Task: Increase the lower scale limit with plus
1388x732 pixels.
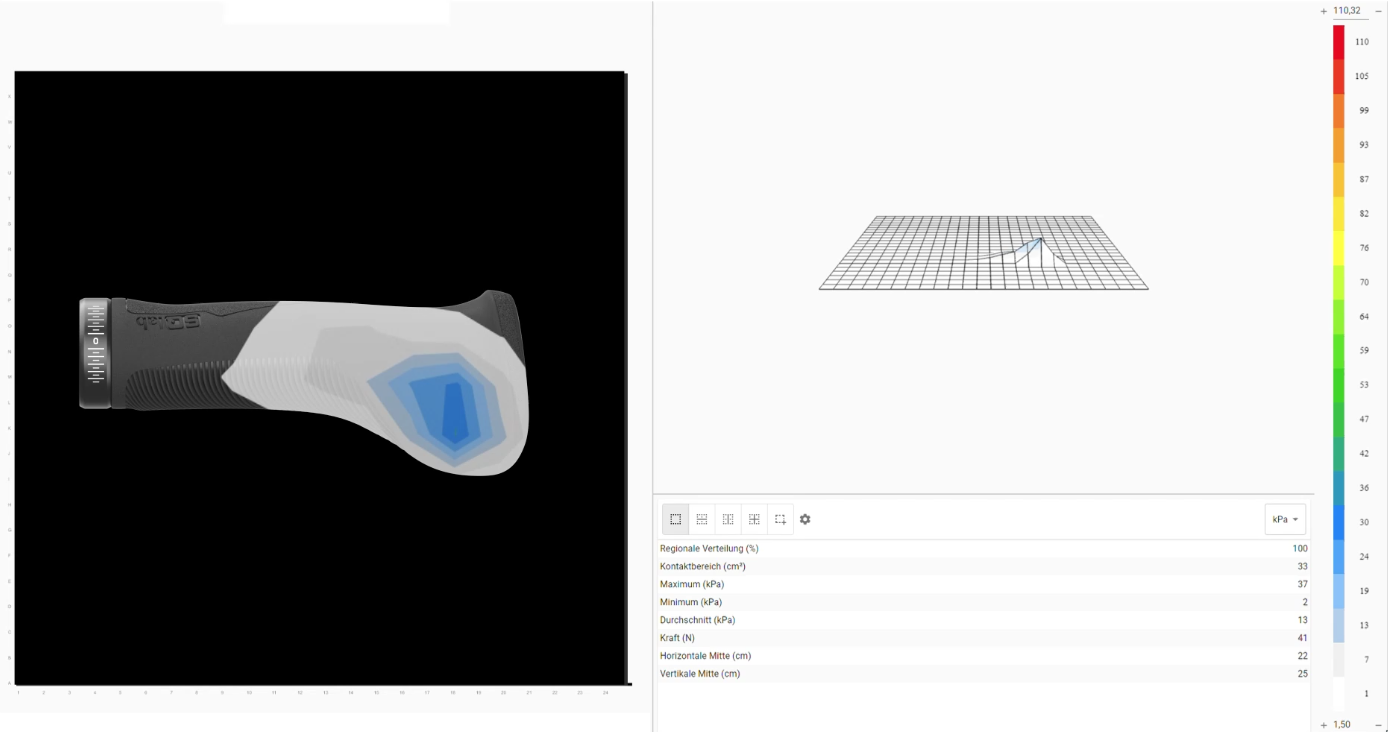Action: coord(1324,724)
